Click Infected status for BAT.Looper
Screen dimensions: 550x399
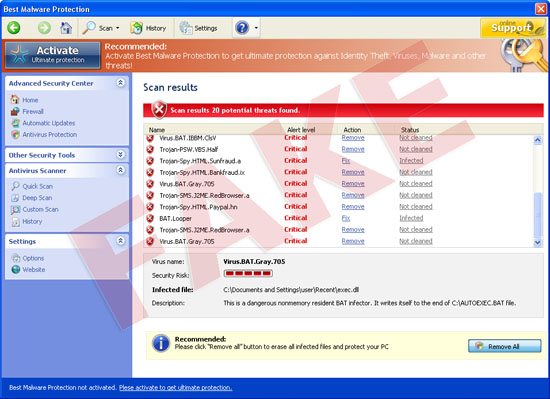[411, 218]
